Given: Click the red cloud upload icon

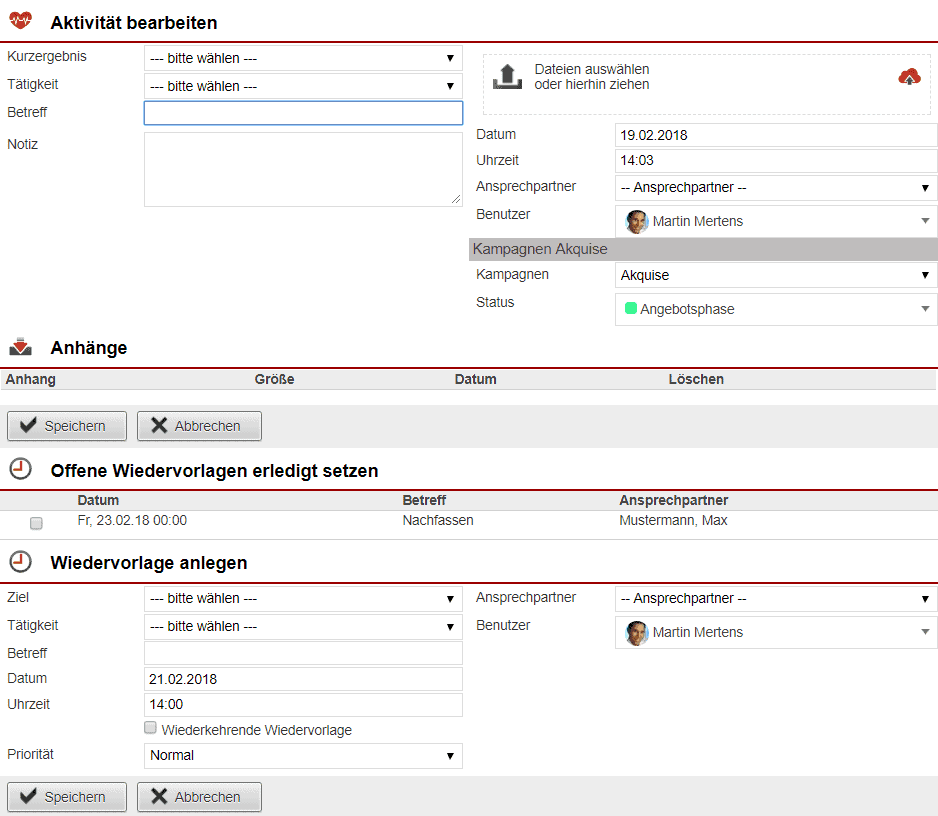Looking at the screenshot, I should tap(909, 77).
